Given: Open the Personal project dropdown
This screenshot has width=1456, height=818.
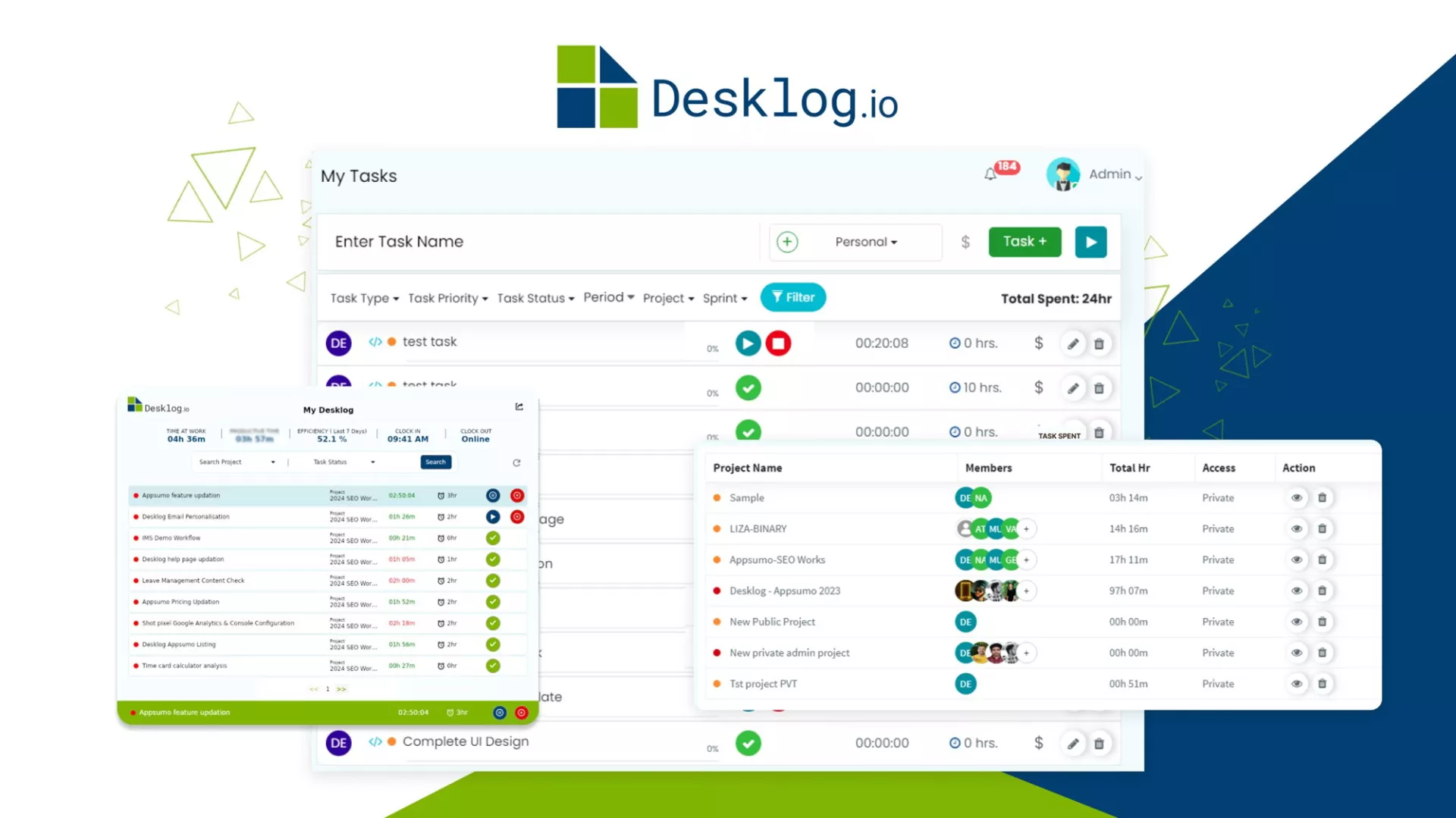Looking at the screenshot, I should pyautogui.click(x=866, y=242).
